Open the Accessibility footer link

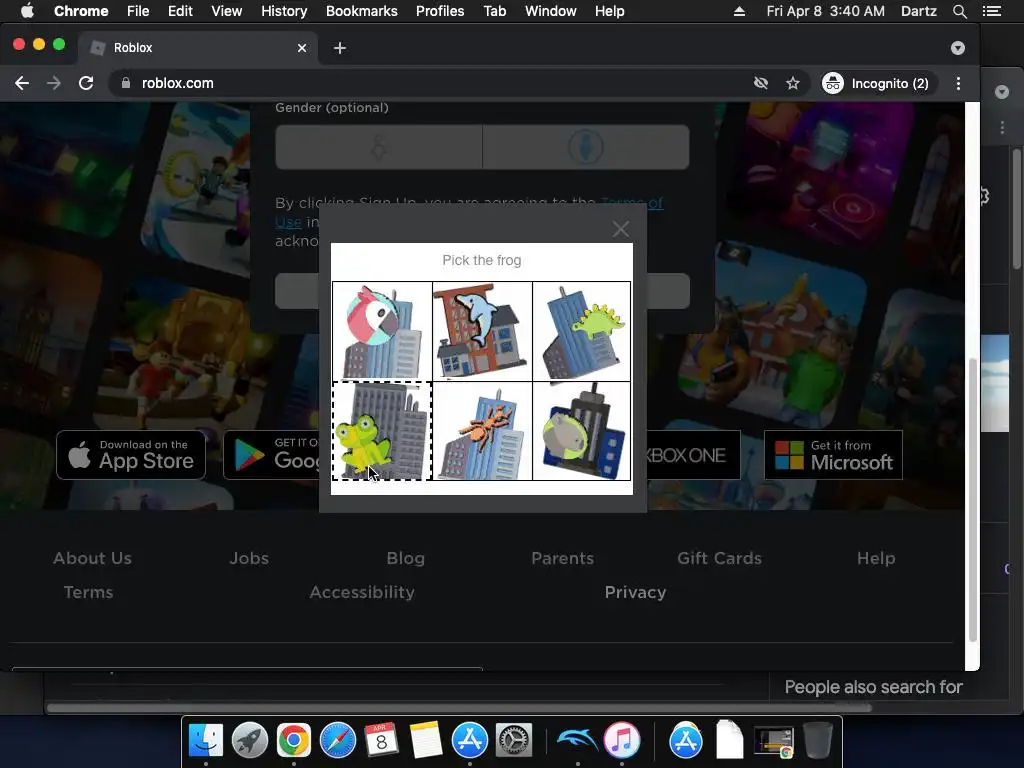[x=362, y=592]
